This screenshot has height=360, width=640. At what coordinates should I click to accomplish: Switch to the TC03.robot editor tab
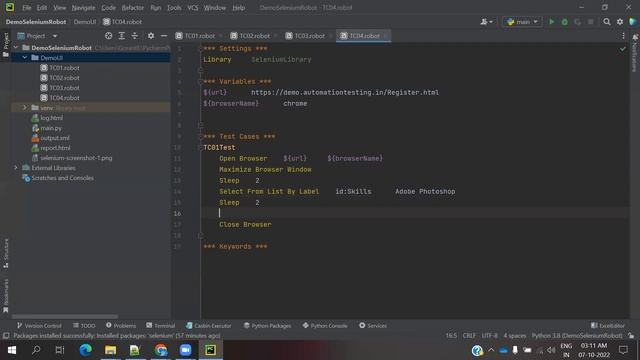(309, 36)
